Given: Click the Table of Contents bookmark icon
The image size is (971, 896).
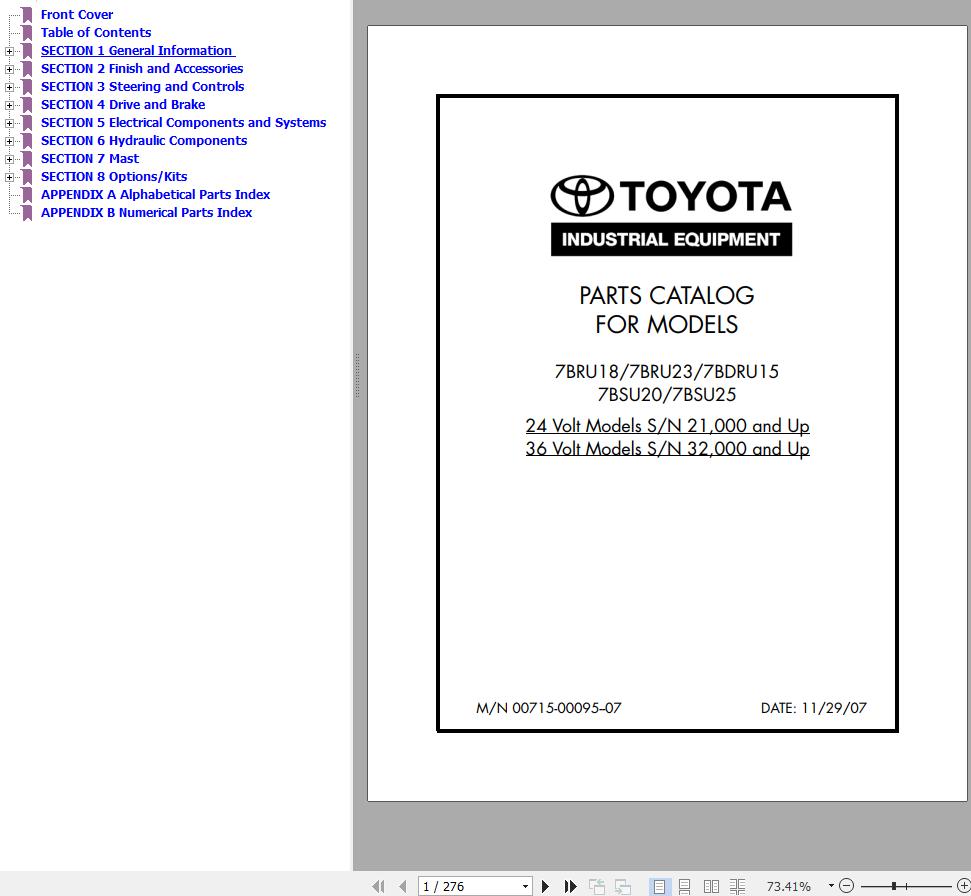Looking at the screenshot, I should pyautogui.click(x=27, y=33).
